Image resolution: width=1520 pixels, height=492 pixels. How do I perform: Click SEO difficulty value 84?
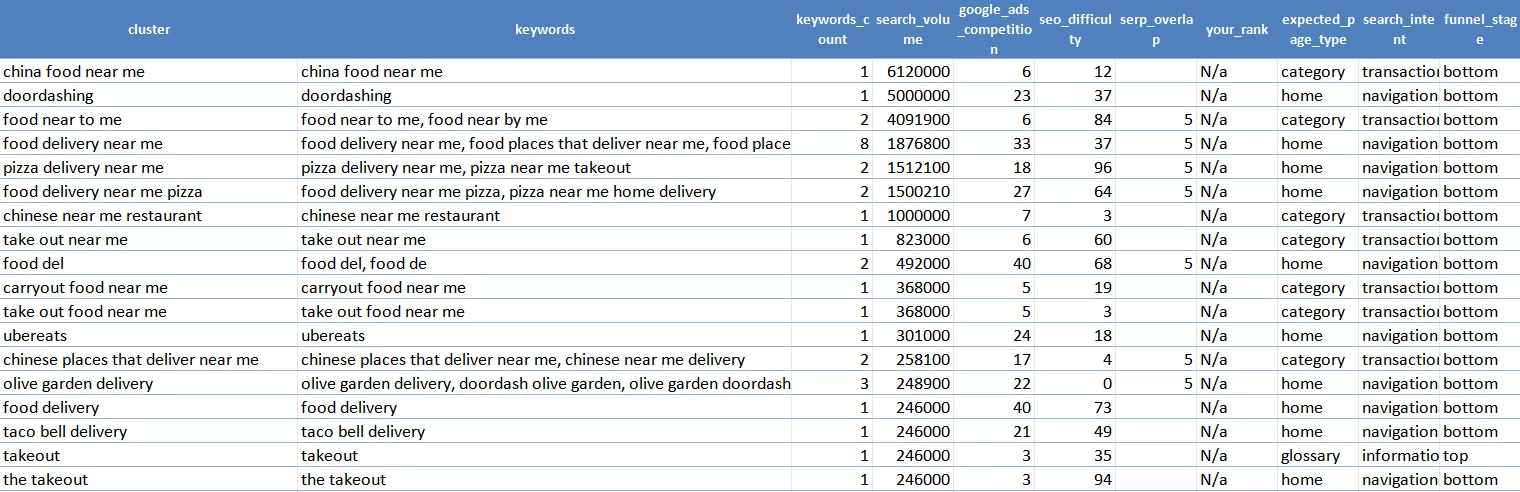1075,119
